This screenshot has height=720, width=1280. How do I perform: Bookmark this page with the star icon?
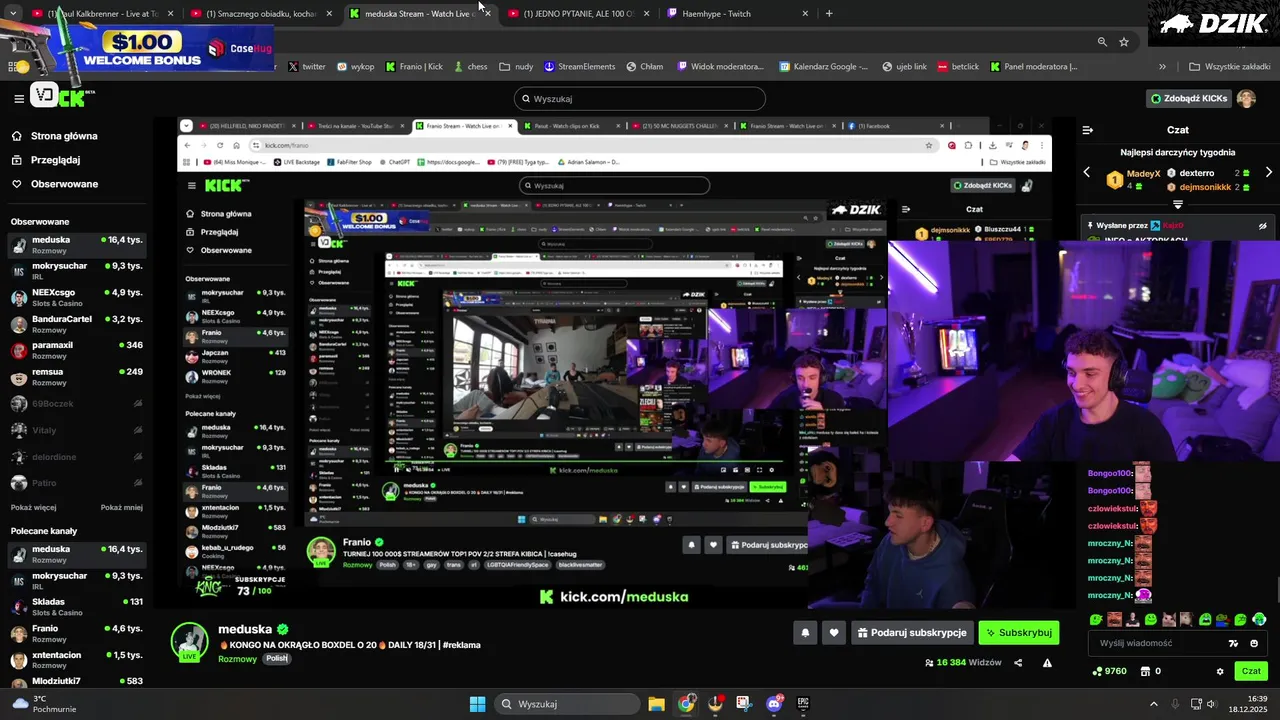pos(1124,42)
